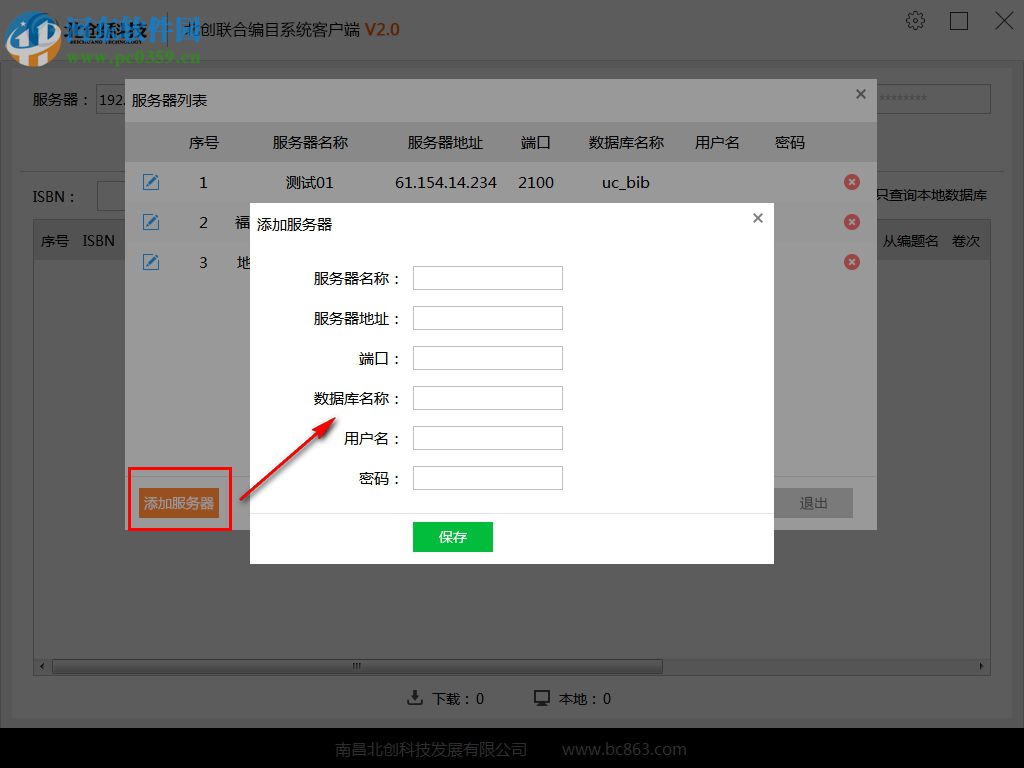Click the edit icon on server row 3

pos(151,262)
